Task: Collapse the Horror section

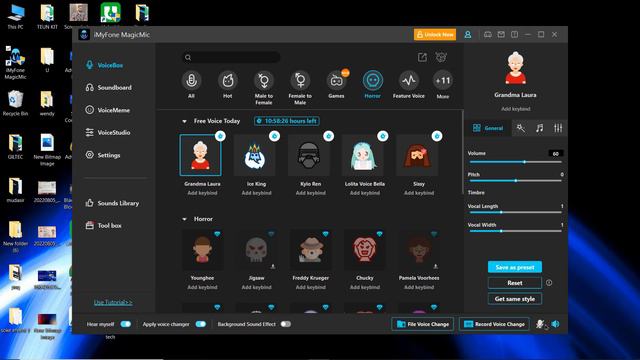Action: click(184, 219)
